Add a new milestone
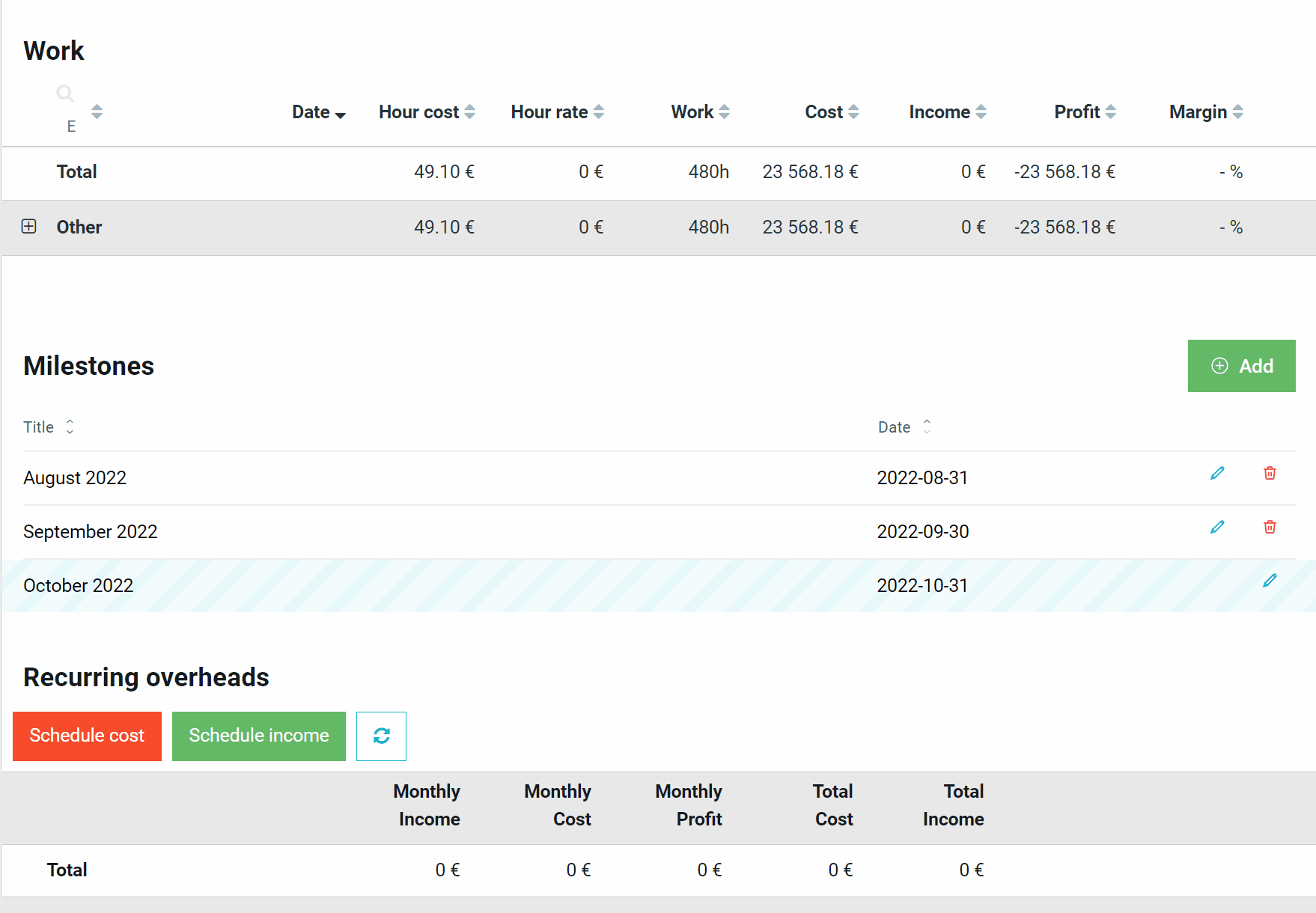This screenshot has height=913, width=1316. coord(1241,366)
